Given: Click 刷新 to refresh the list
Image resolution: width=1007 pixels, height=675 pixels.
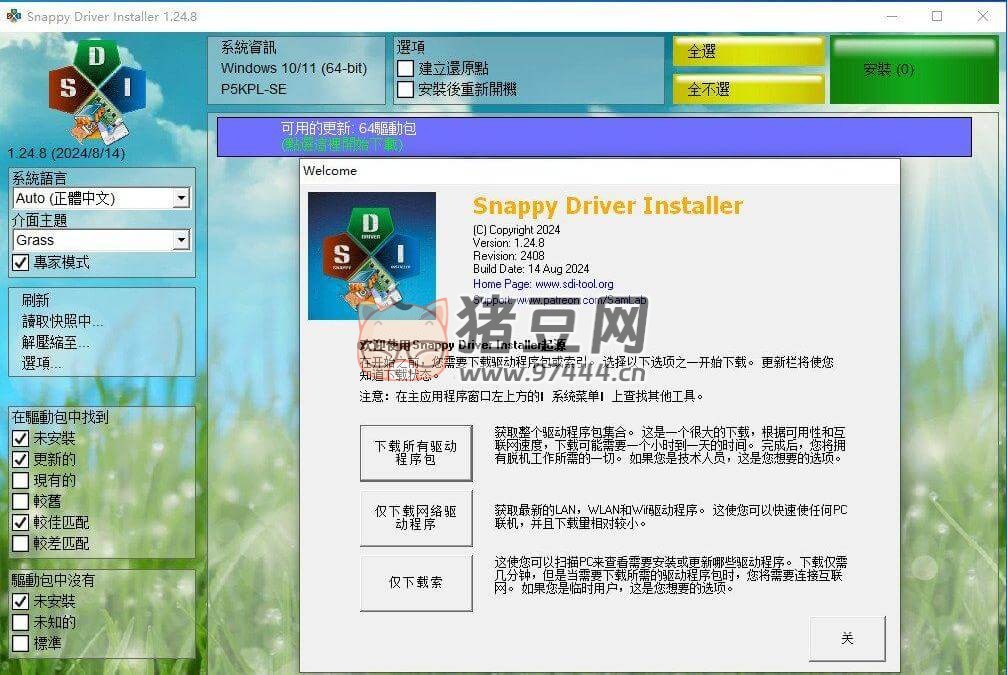Looking at the screenshot, I should tap(36, 300).
